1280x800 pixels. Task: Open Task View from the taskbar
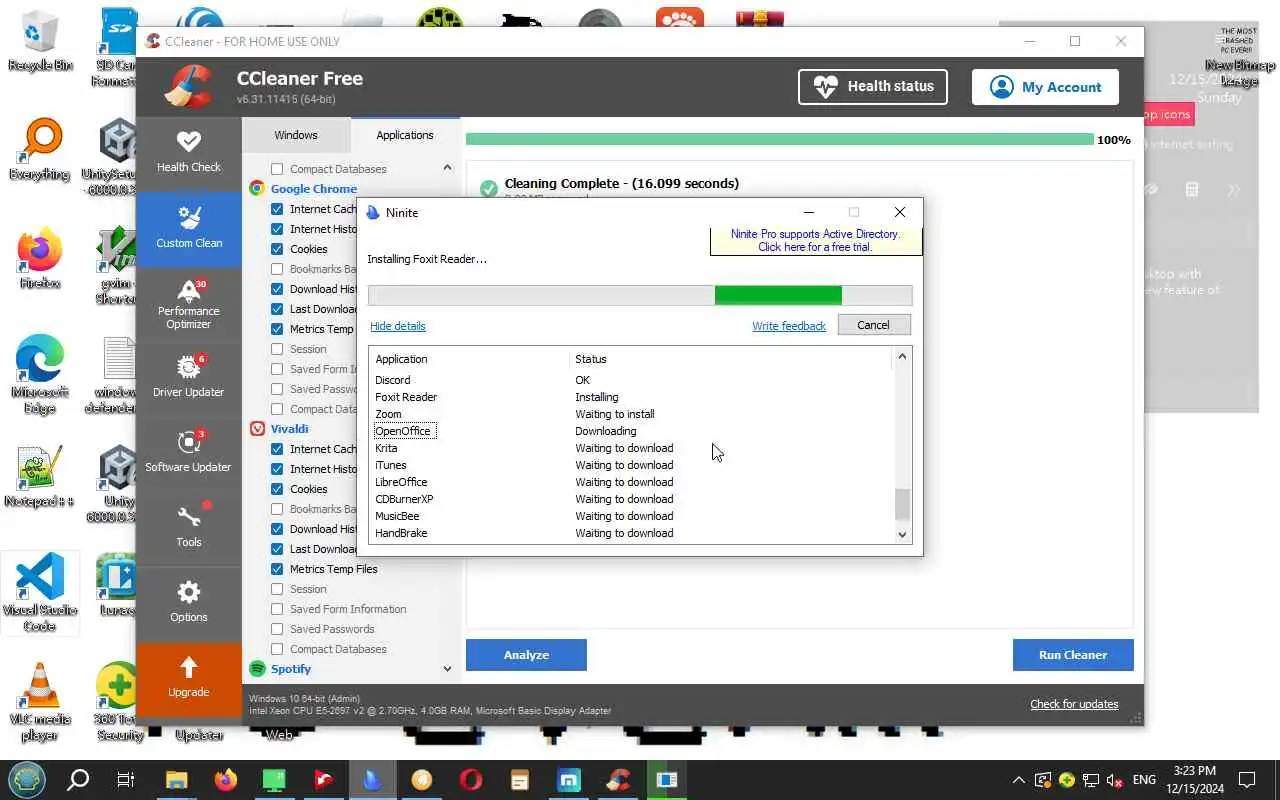126,779
